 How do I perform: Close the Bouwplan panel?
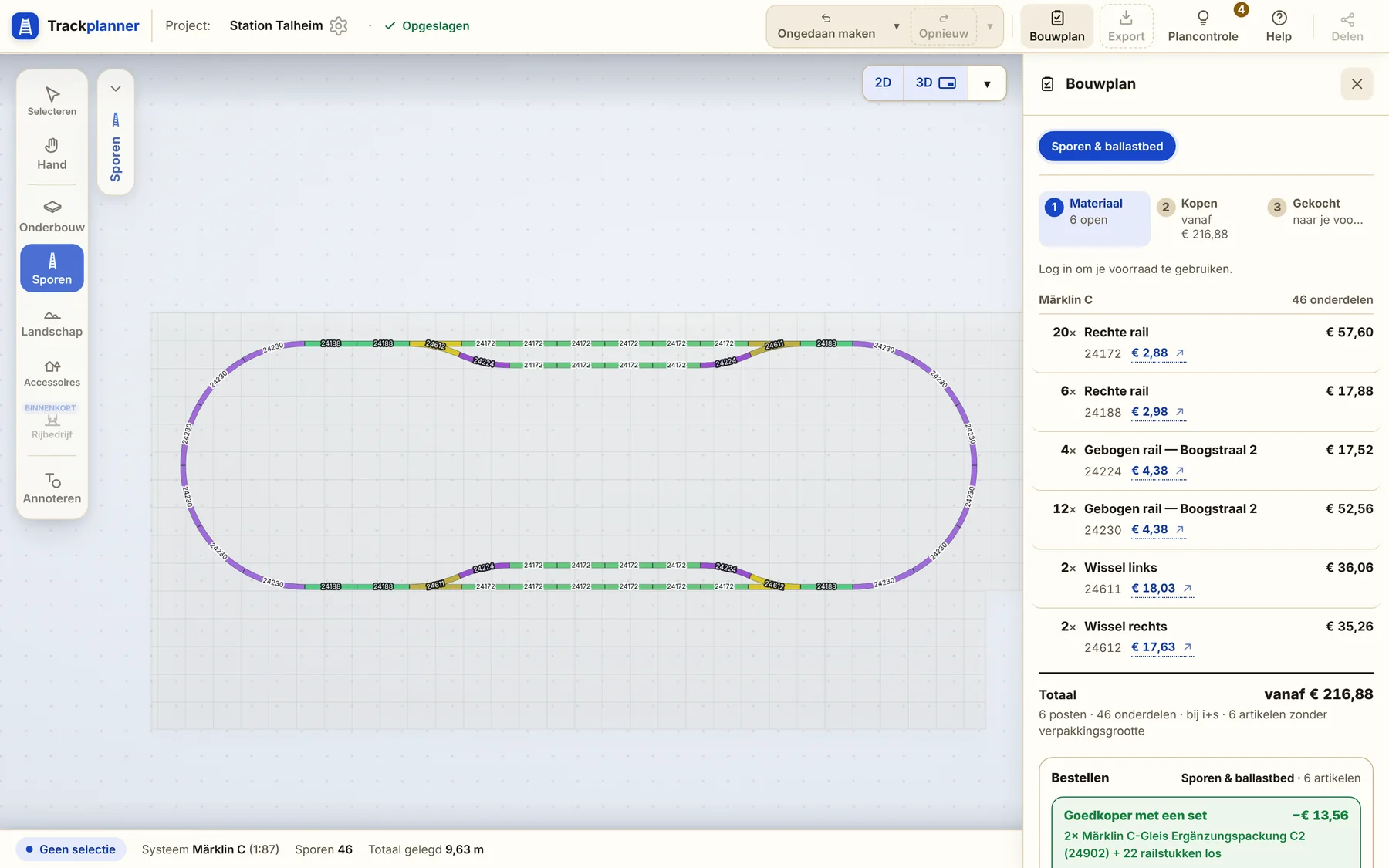[1357, 84]
